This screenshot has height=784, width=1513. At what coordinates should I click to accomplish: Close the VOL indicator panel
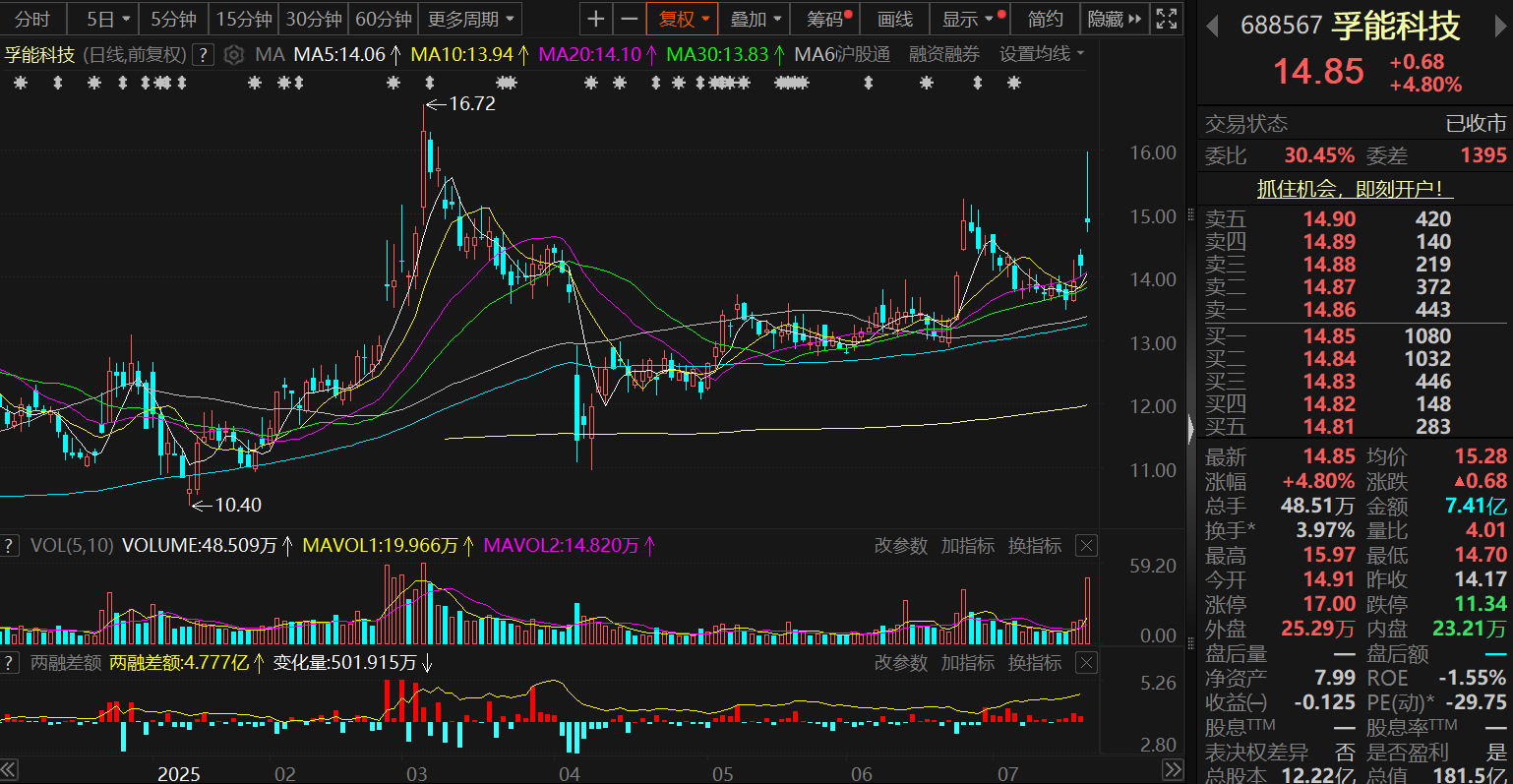pyautogui.click(x=1086, y=546)
